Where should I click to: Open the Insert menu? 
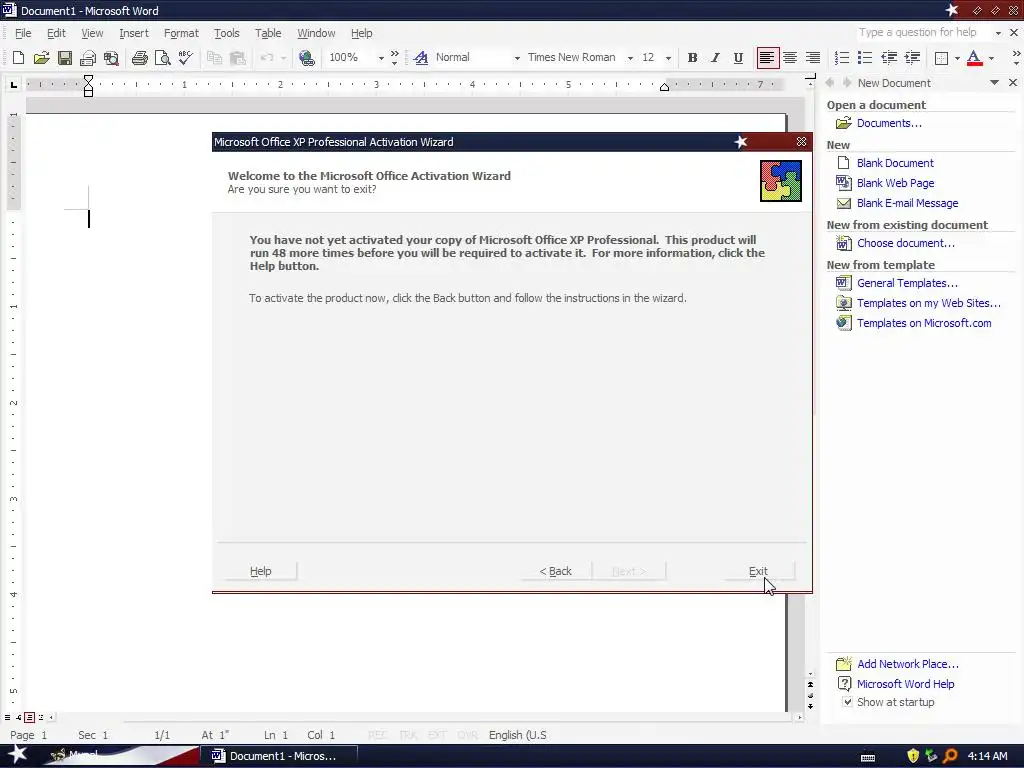coord(134,33)
